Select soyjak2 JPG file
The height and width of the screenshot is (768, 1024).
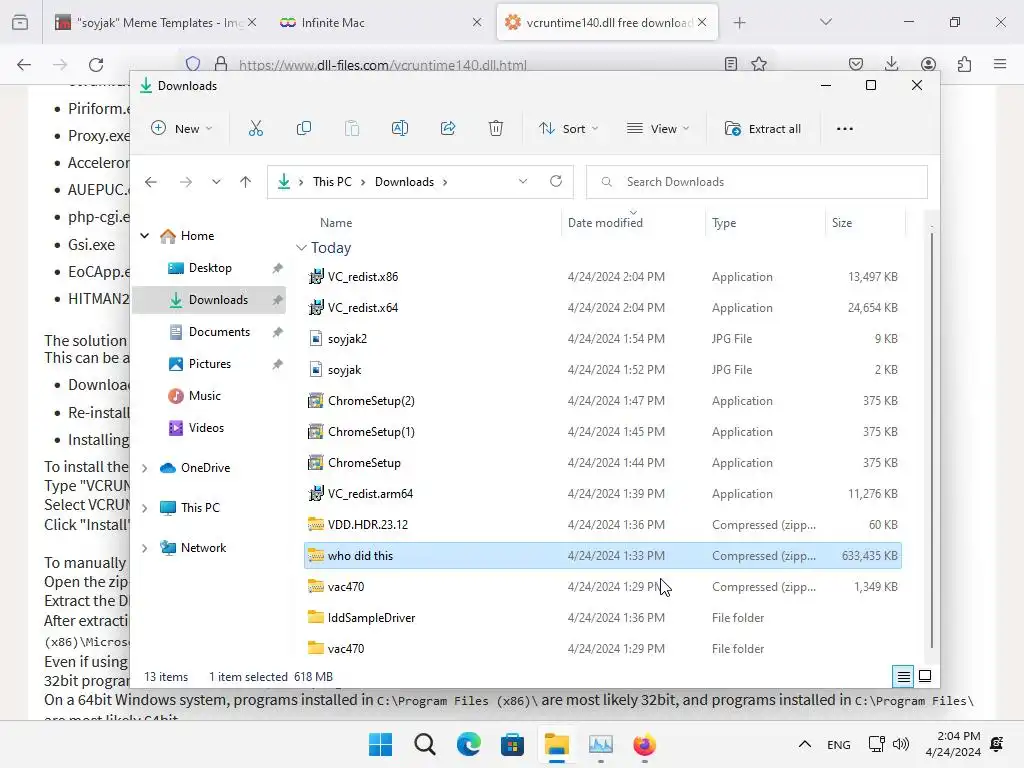602,338
